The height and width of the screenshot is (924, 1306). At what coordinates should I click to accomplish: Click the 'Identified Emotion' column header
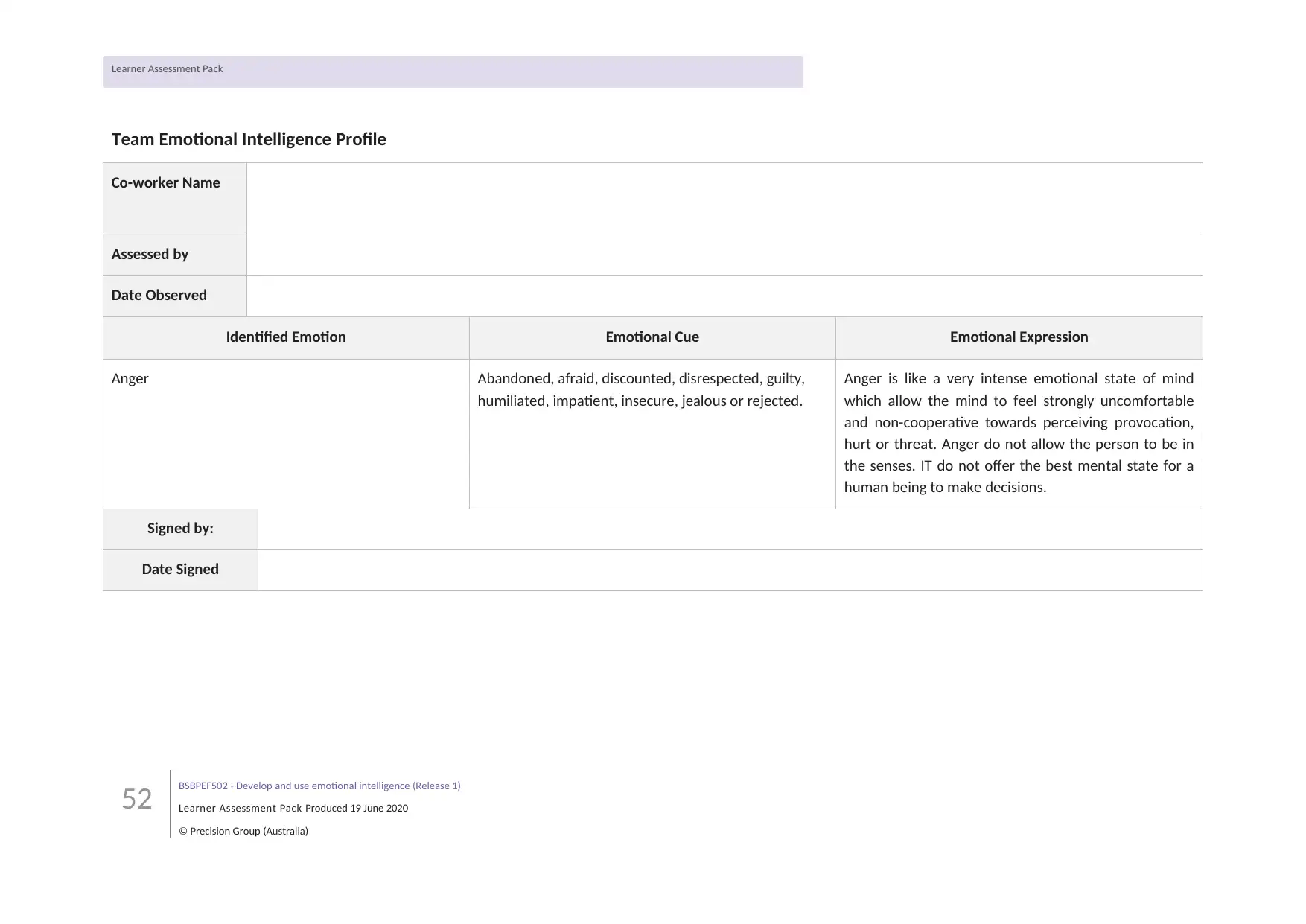[286, 337]
